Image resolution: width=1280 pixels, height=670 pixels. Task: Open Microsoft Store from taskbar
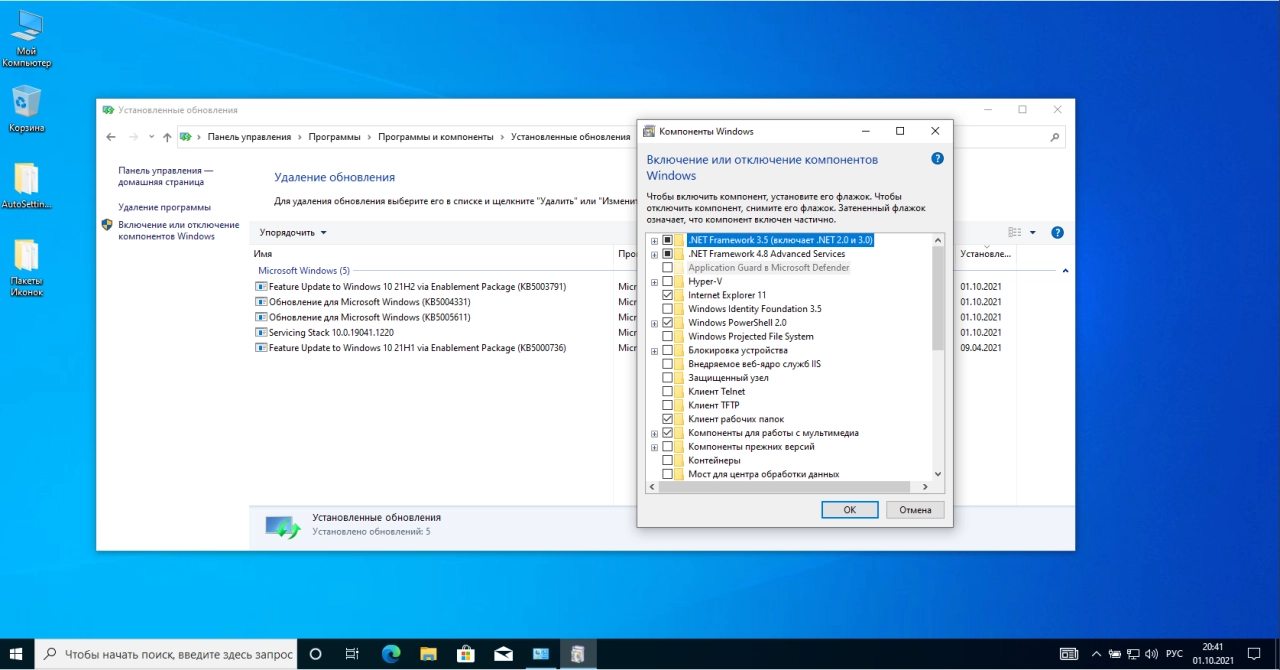pos(465,654)
